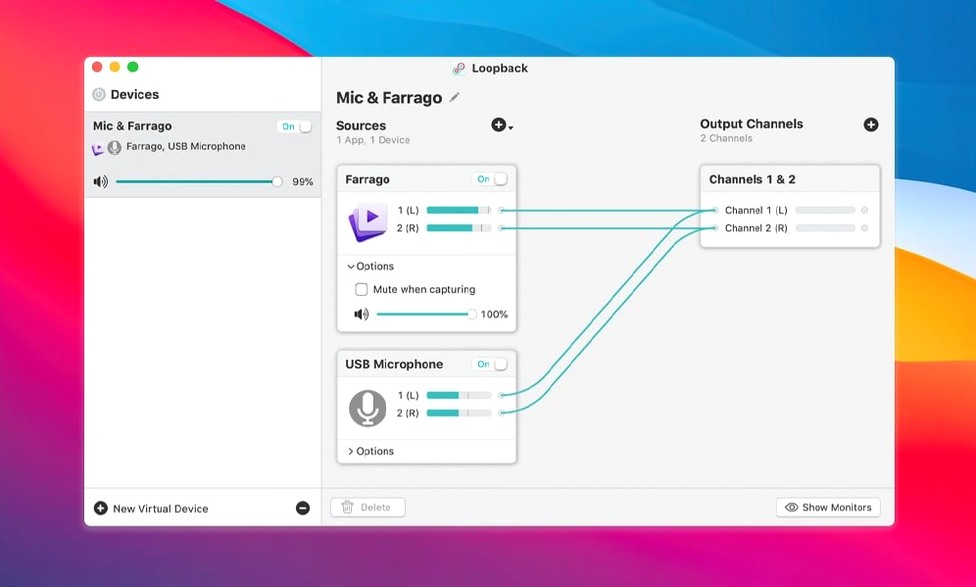Click the speaker icon in Farrago options
The height and width of the screenshot is (587, 976).
(361, 314)
